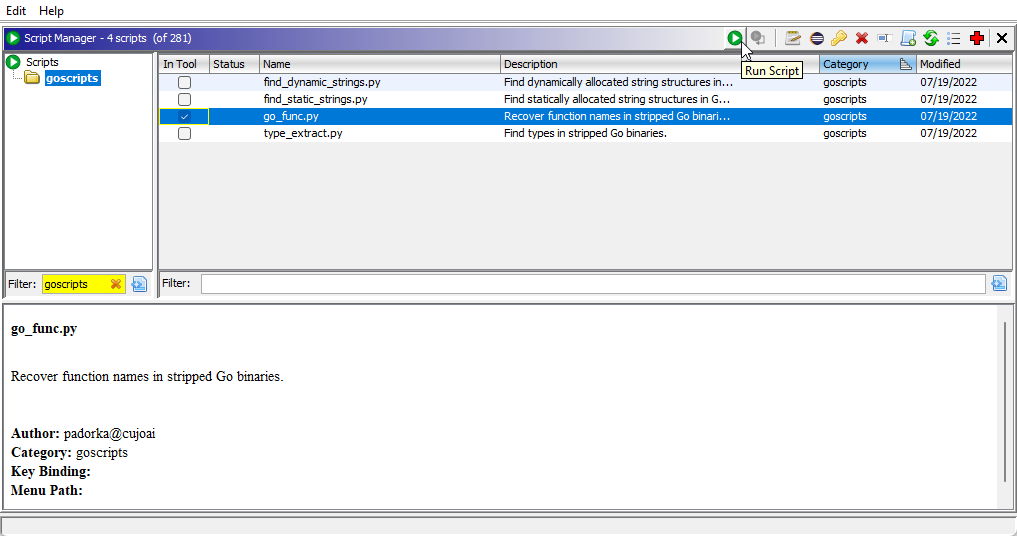Open the Help menu
Image resolution: width=1017 pixels, height=536 pixels.
pyautogui.click(x=51, y=10)
